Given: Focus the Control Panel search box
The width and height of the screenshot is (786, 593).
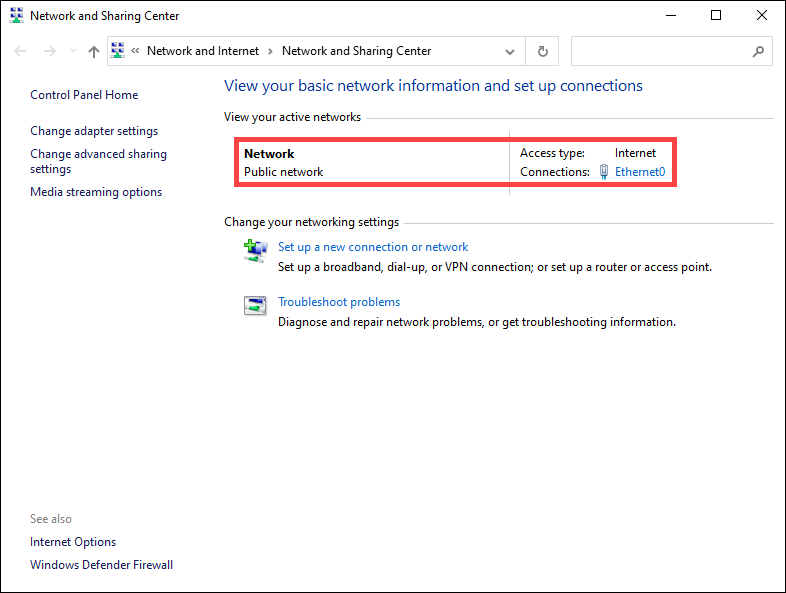Looking at the screenshot, I should (660, 51).
